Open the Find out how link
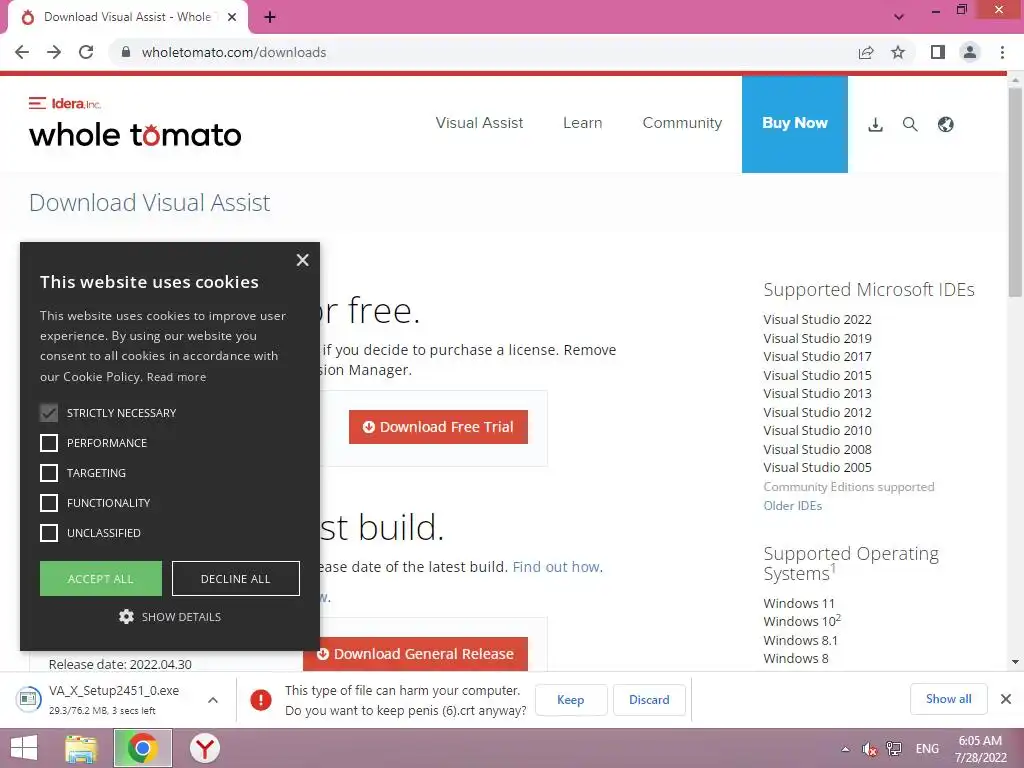1024x768 pixels. (557, 567)
